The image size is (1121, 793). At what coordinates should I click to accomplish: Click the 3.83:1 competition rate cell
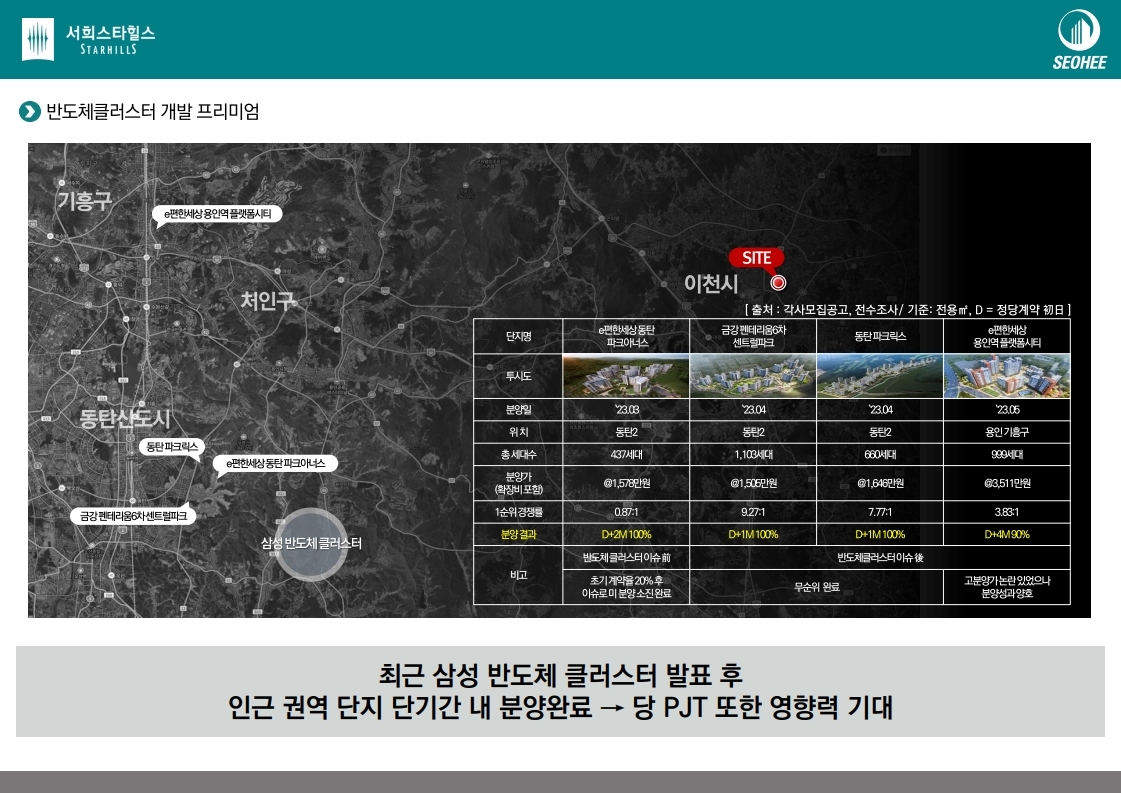[x=1007, y=512]
